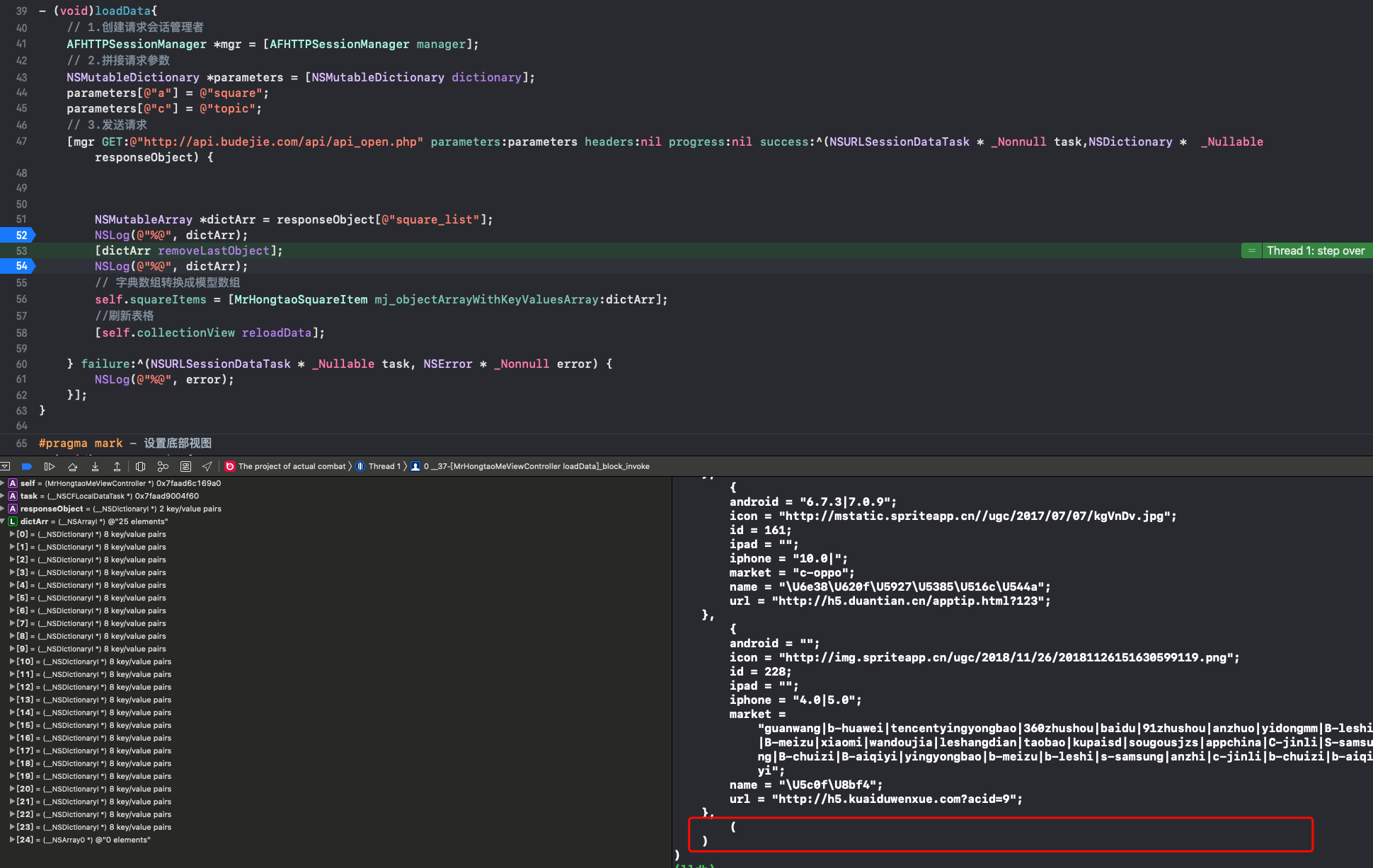Deactivate breakpoints with the blue breakpoint icon

27,466
